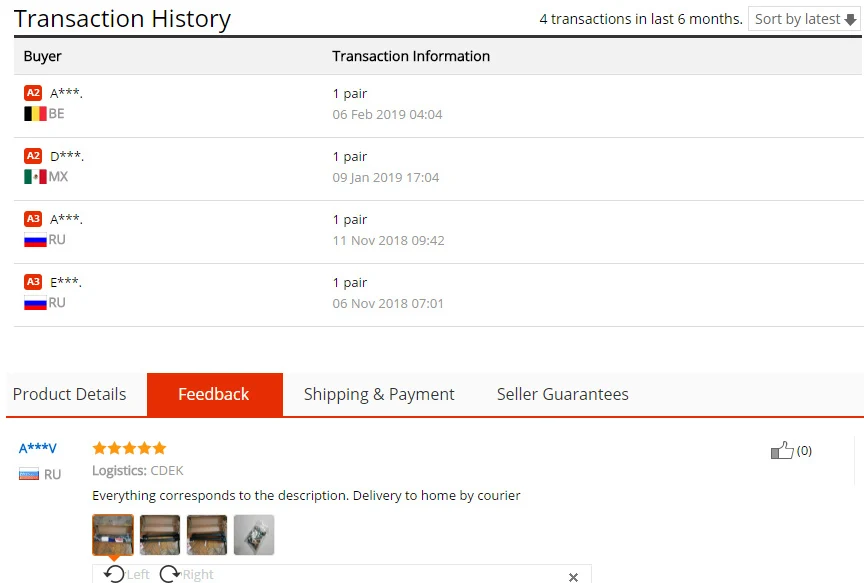The height and width of the screenshot is (583, 864).
Task: Click the A2 badge next to Belgian buyer
Action: (33, 93)
